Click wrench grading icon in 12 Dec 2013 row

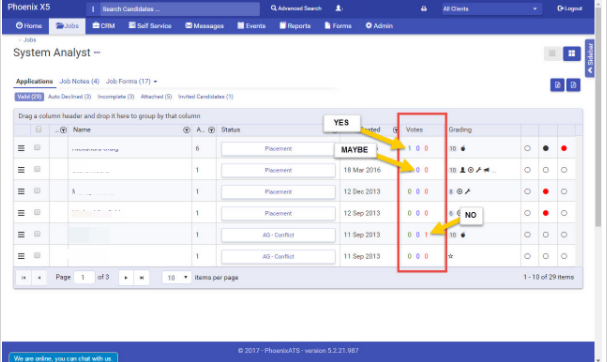point(468,191)
